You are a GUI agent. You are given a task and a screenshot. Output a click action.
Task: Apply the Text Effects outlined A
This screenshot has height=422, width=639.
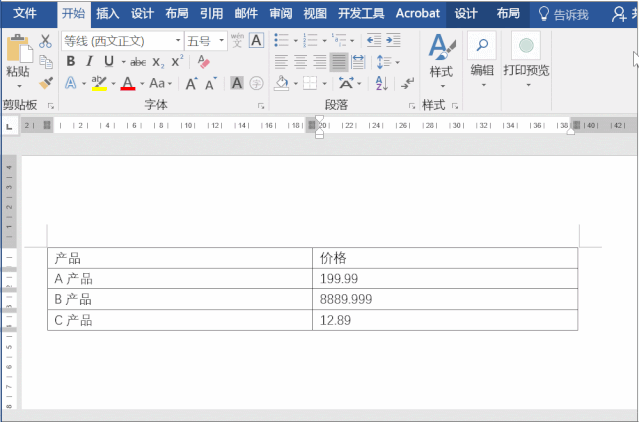click(x=71, y=84)
